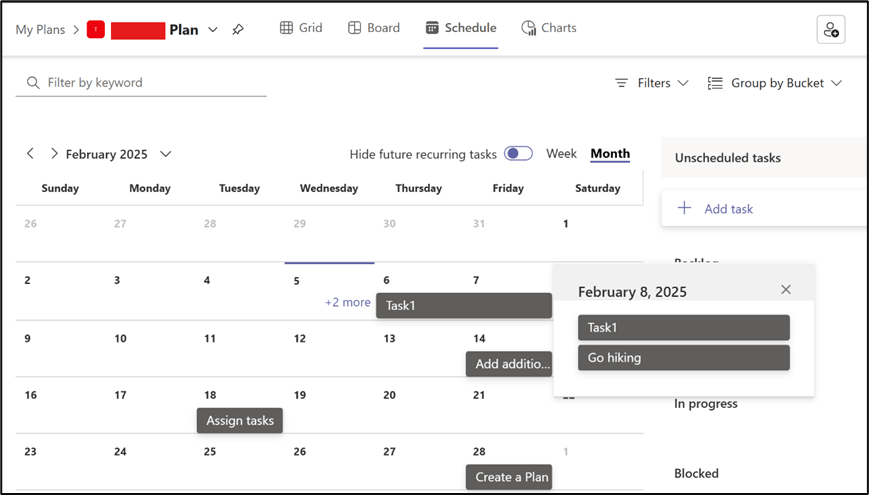Open the Filters dropdown
869x495 pixels.
652,83
